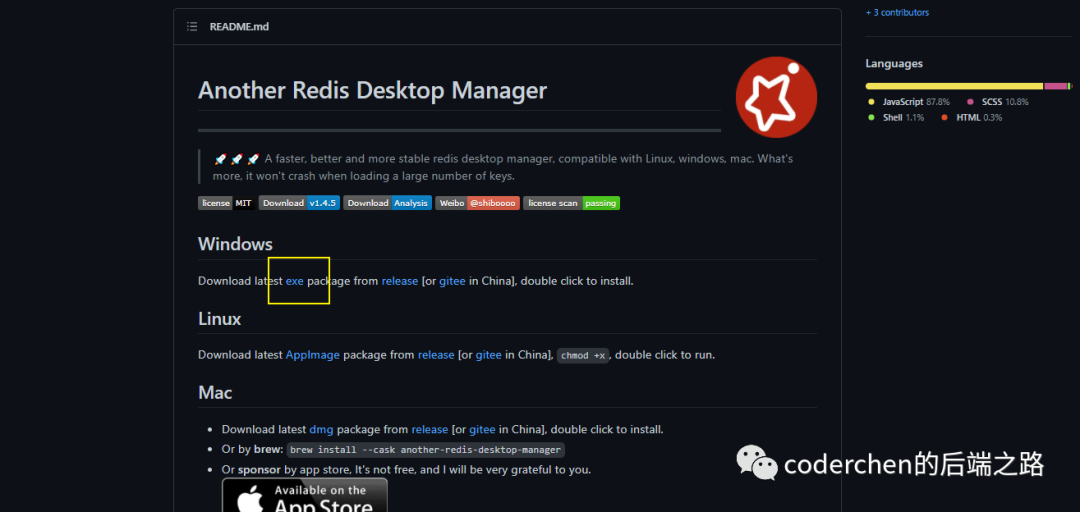Select the SCSS 10.8% language entry
This screenshot has width=1080, height=512.
pyautogui.click(x=998, y=102)
